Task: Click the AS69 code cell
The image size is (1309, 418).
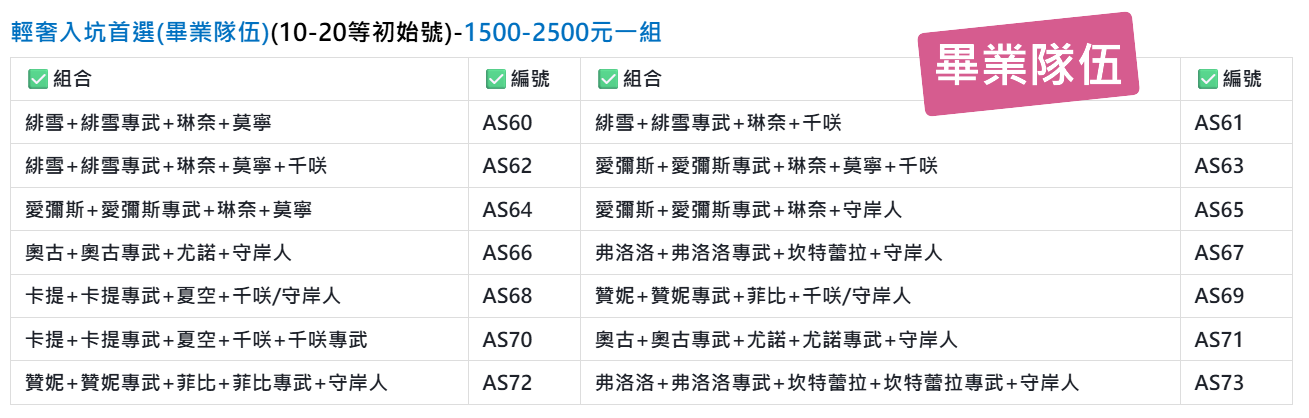Action: [1238, 296]
